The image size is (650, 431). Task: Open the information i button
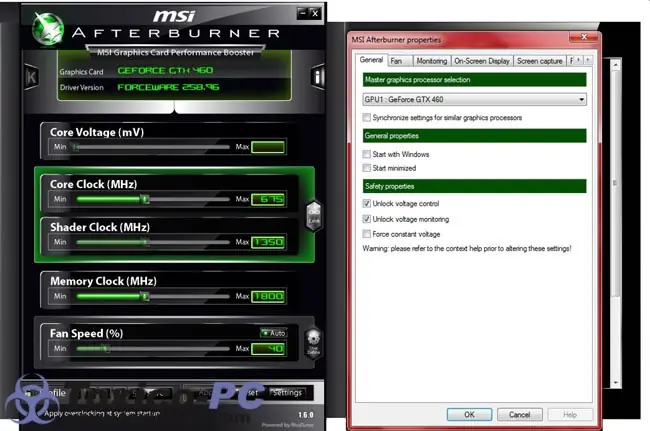pyautogui.click(x=318, y=77)
